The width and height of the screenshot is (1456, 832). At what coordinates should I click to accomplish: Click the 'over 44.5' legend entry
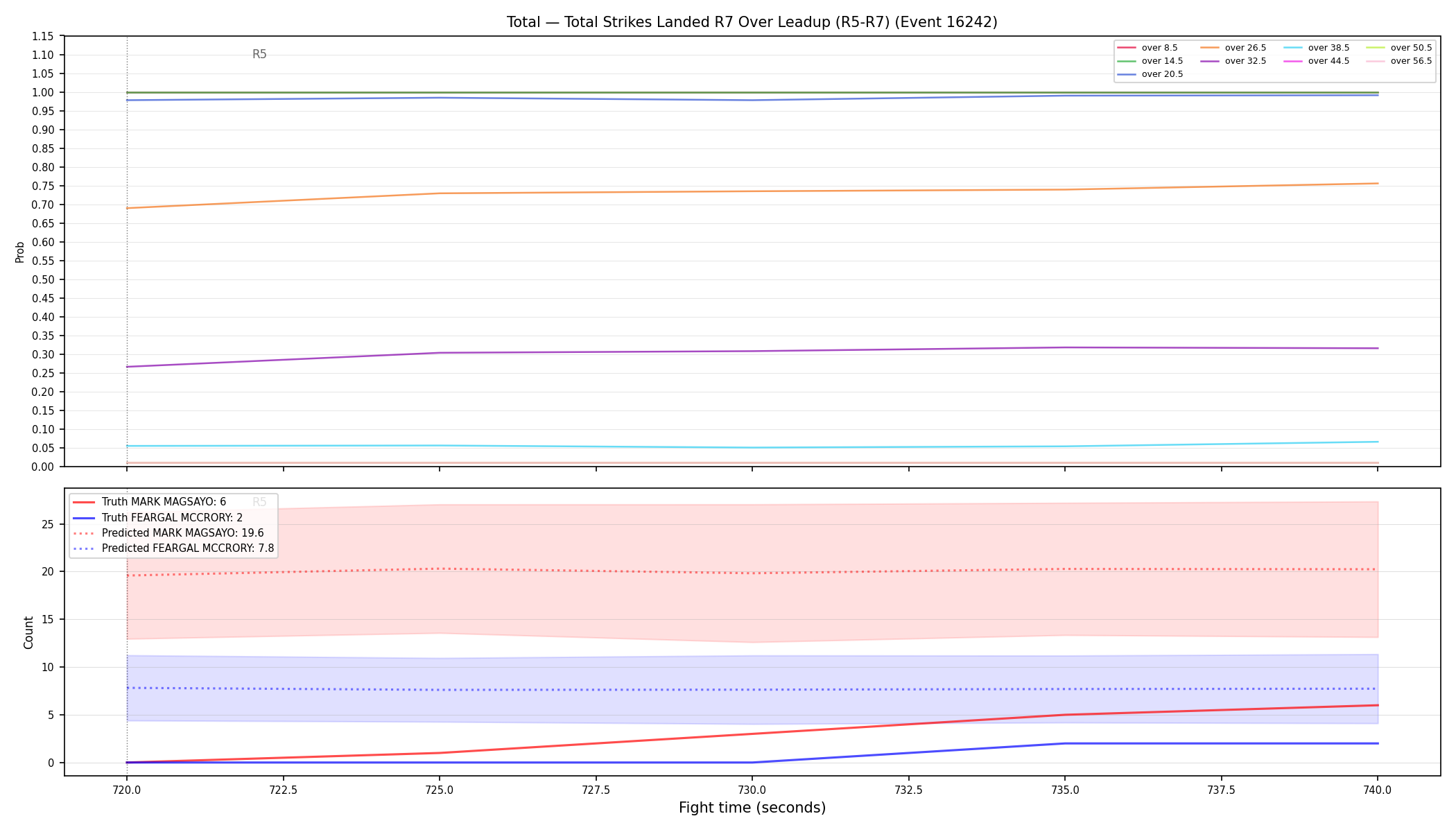click(x=1317, y=61)
